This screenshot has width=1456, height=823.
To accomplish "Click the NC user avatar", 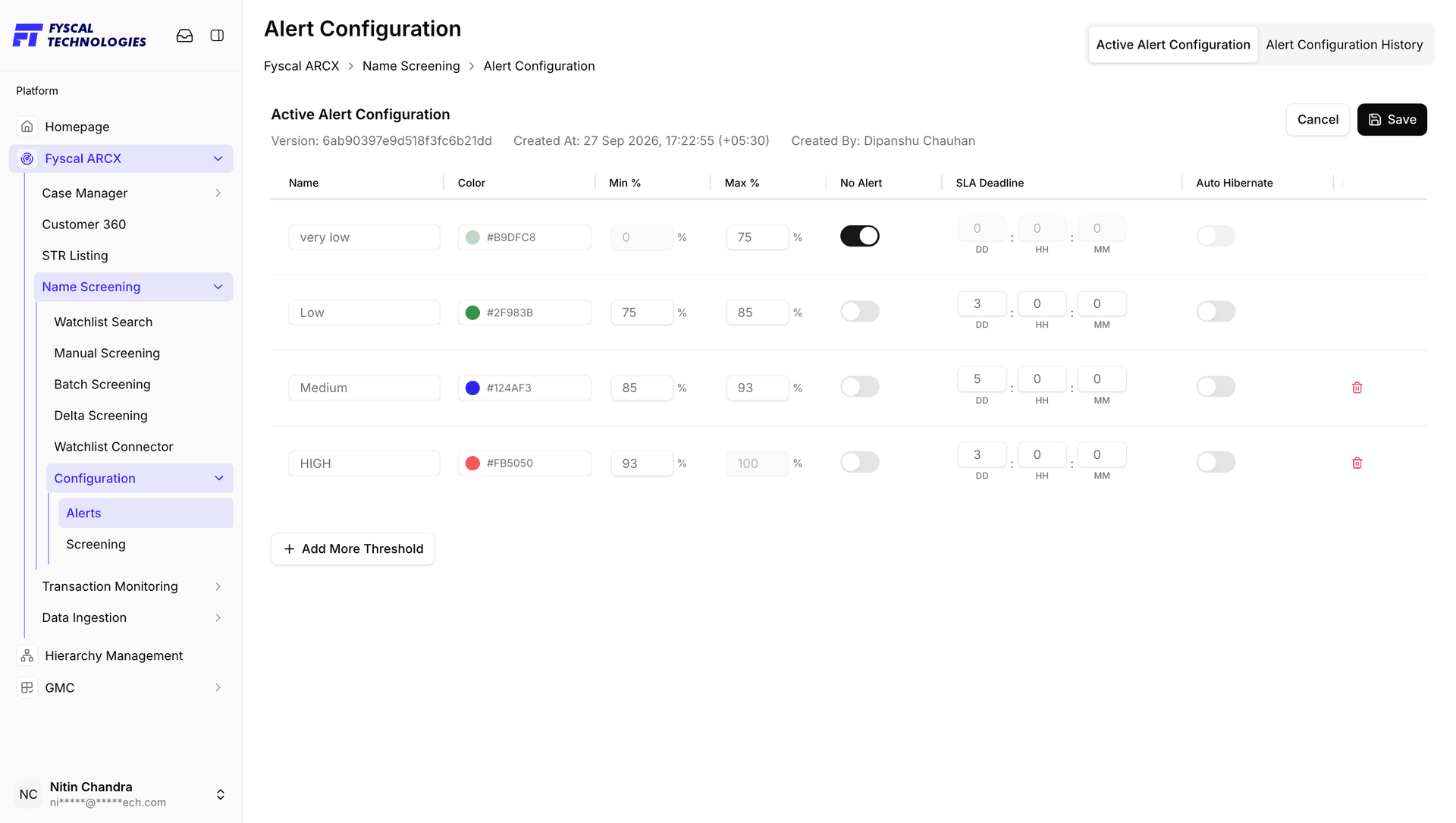I will [x=28, y=794].
